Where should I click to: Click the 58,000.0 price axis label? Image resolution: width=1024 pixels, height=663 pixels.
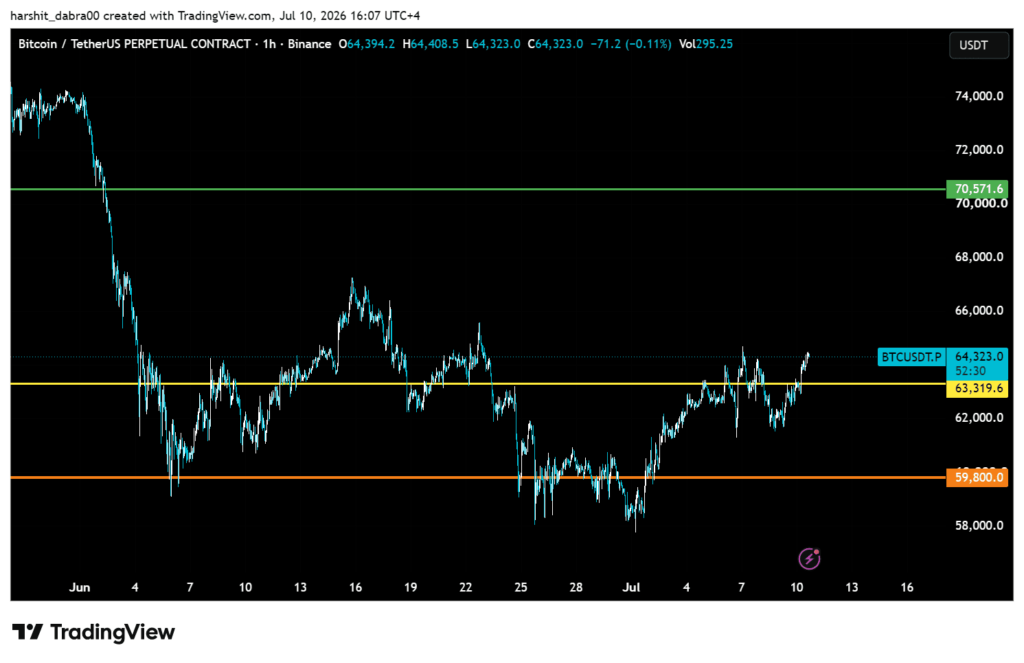pos(979,525)
